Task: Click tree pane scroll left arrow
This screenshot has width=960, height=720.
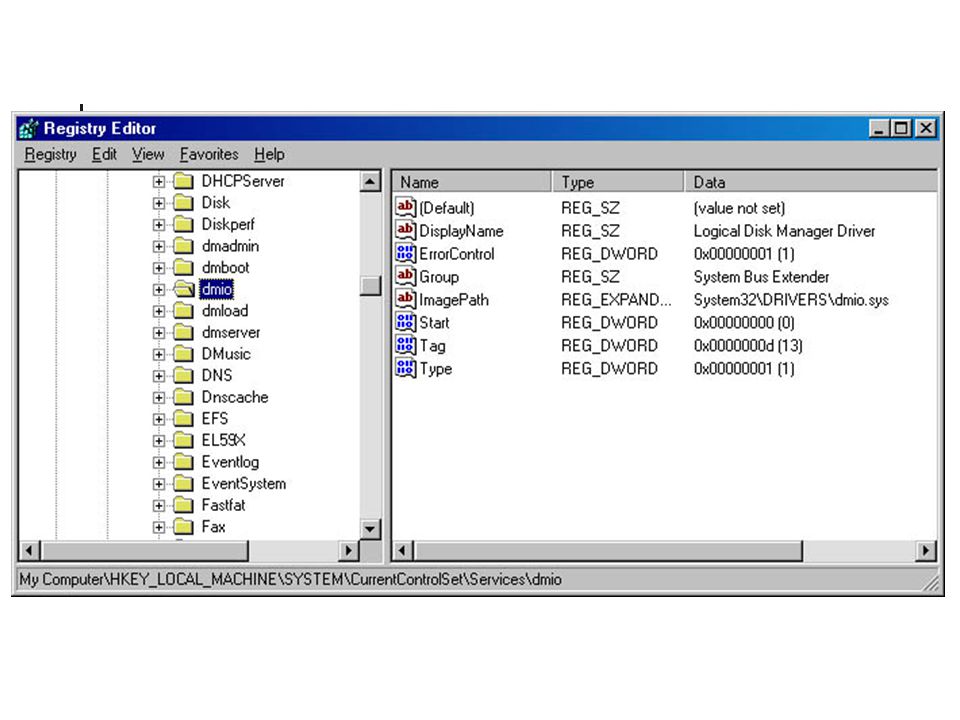Action: pos(29,550)
